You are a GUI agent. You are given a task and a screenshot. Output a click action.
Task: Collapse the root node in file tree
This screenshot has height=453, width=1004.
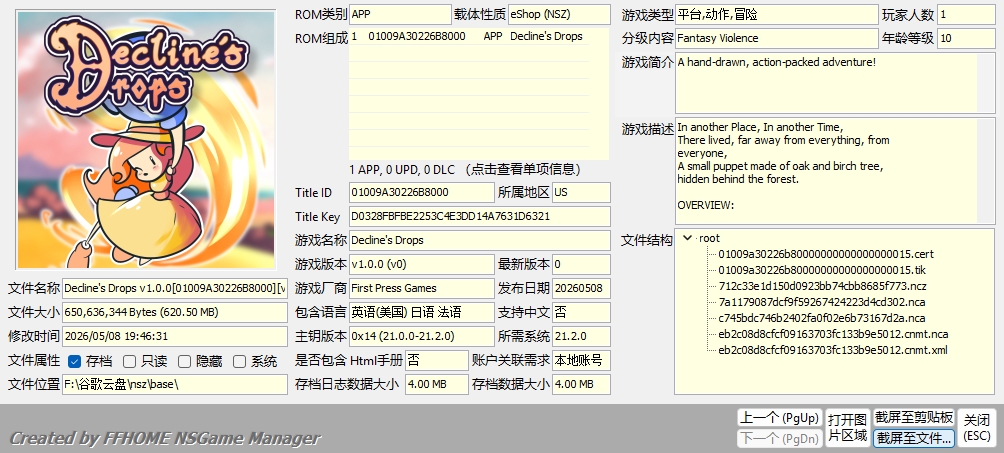click(687, 238)
